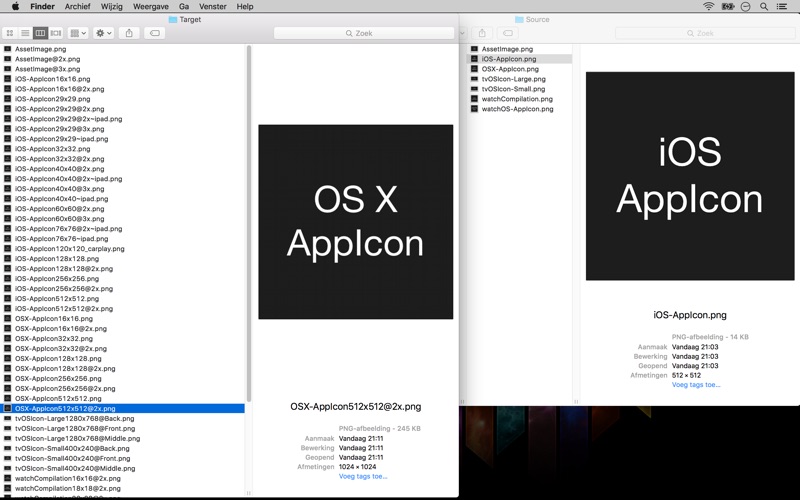Select AssetImage.png in Target window

(x=123, y=49)
